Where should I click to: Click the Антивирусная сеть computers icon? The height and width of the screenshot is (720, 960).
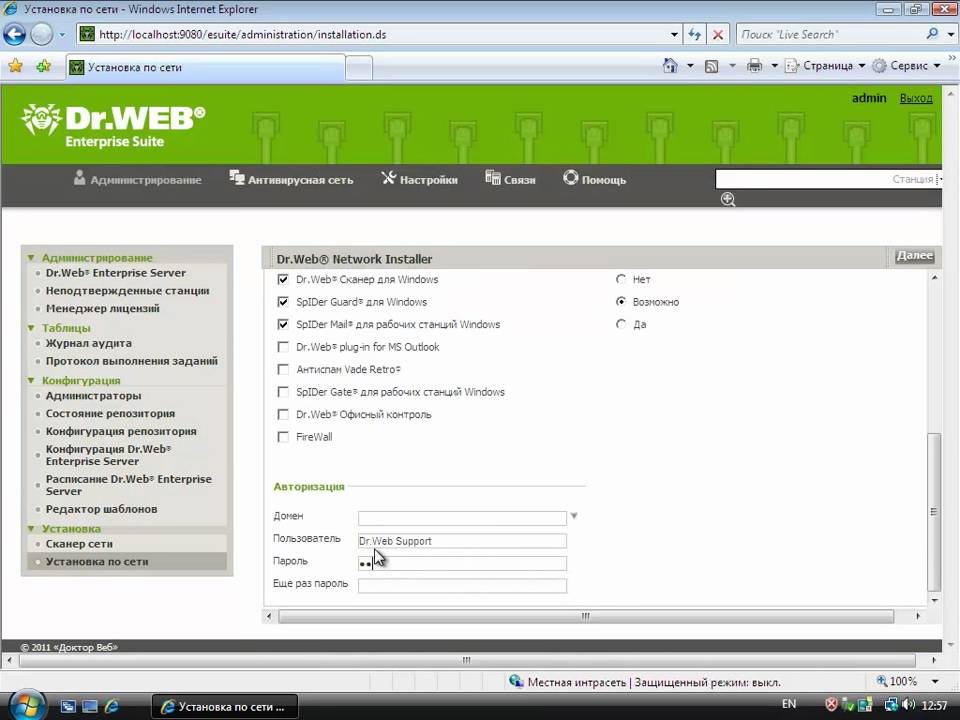click(x=236, y=178)
